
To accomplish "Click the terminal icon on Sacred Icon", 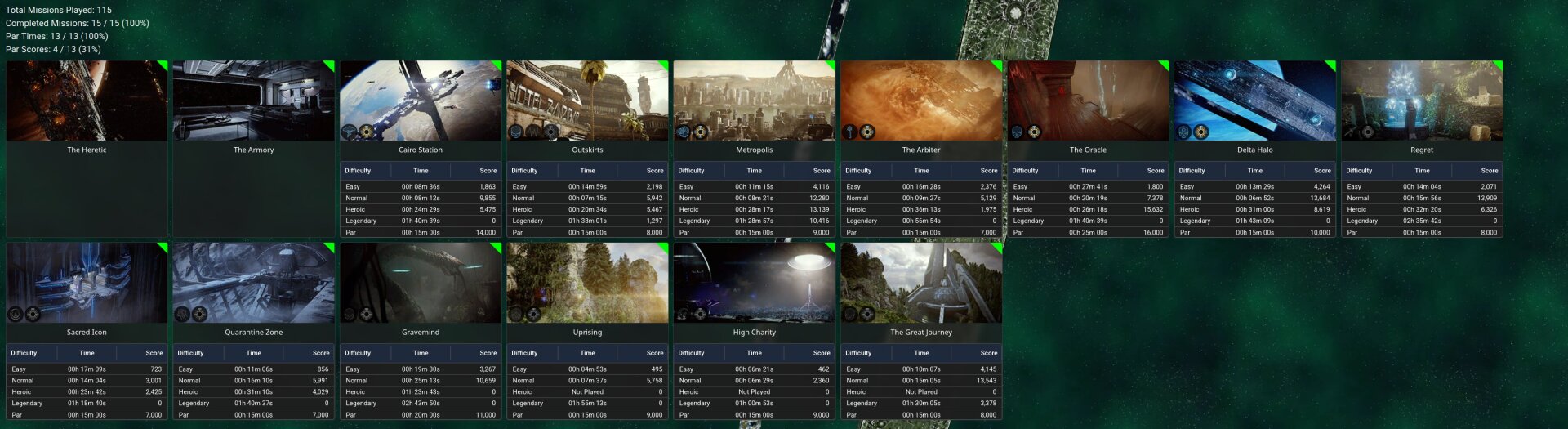I will (x=33, y=314).
